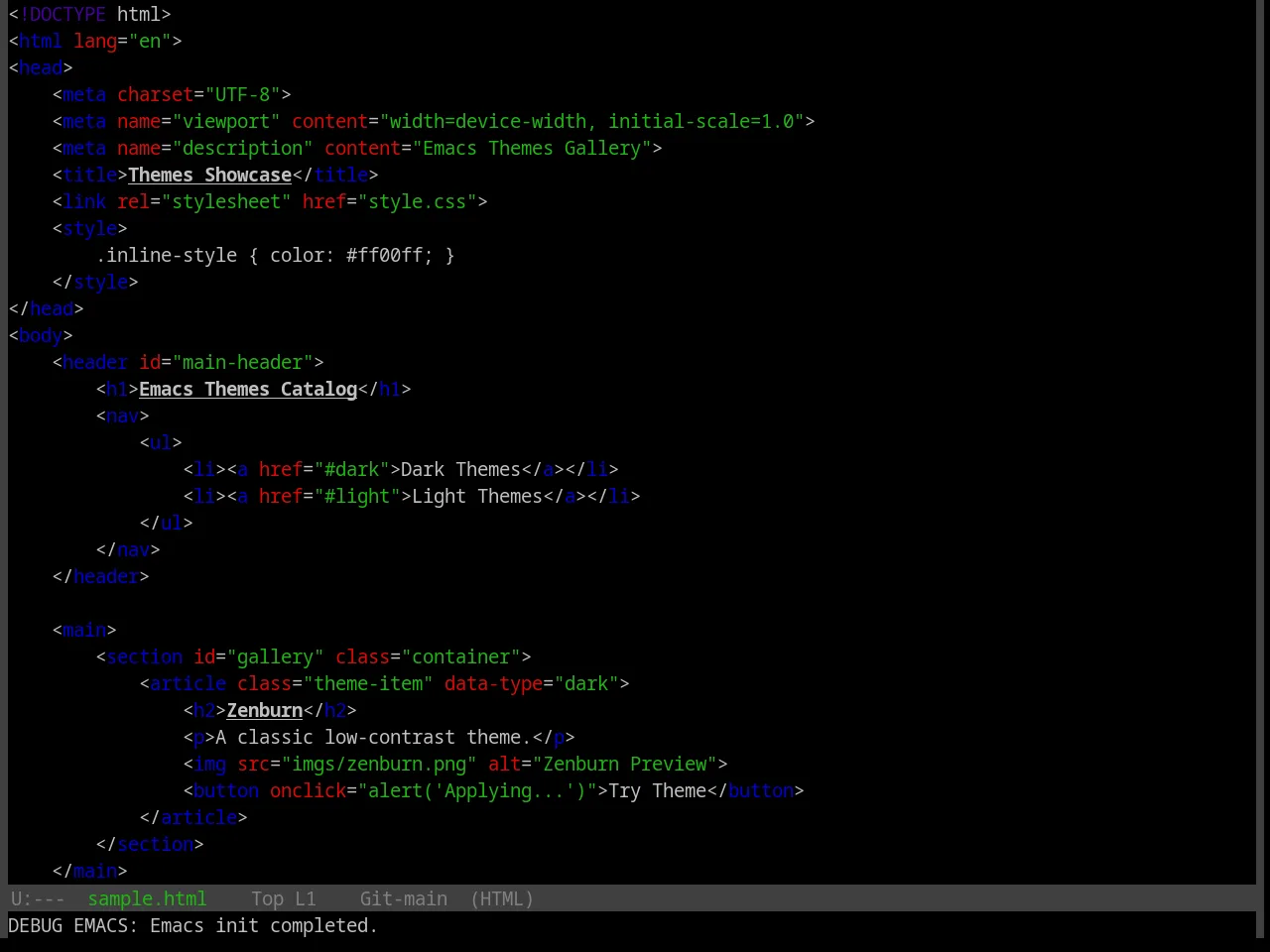
Task: Click the DOCTYPE declaration on first line
Action: [90, 14]
